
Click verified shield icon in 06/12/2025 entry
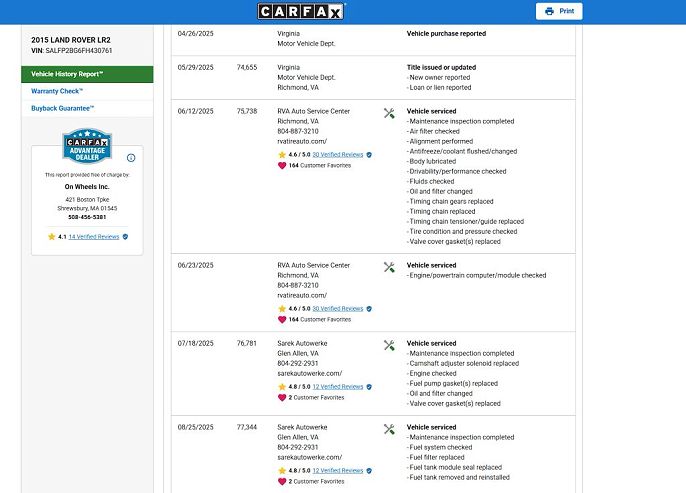369,155
